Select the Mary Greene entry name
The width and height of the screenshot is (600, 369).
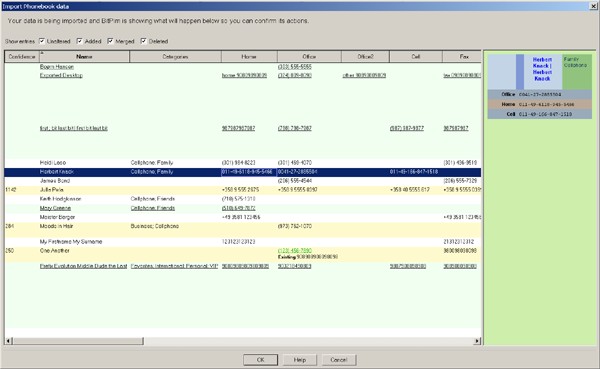[55, 208]
